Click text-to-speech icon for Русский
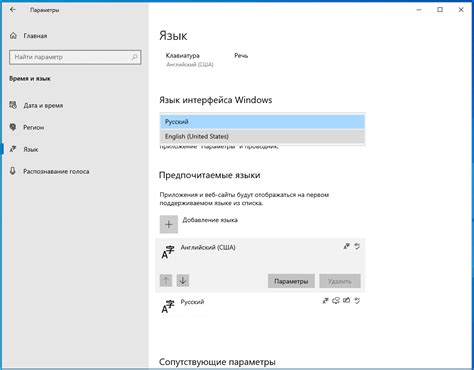Screen dimensions: 474x370 336,301
